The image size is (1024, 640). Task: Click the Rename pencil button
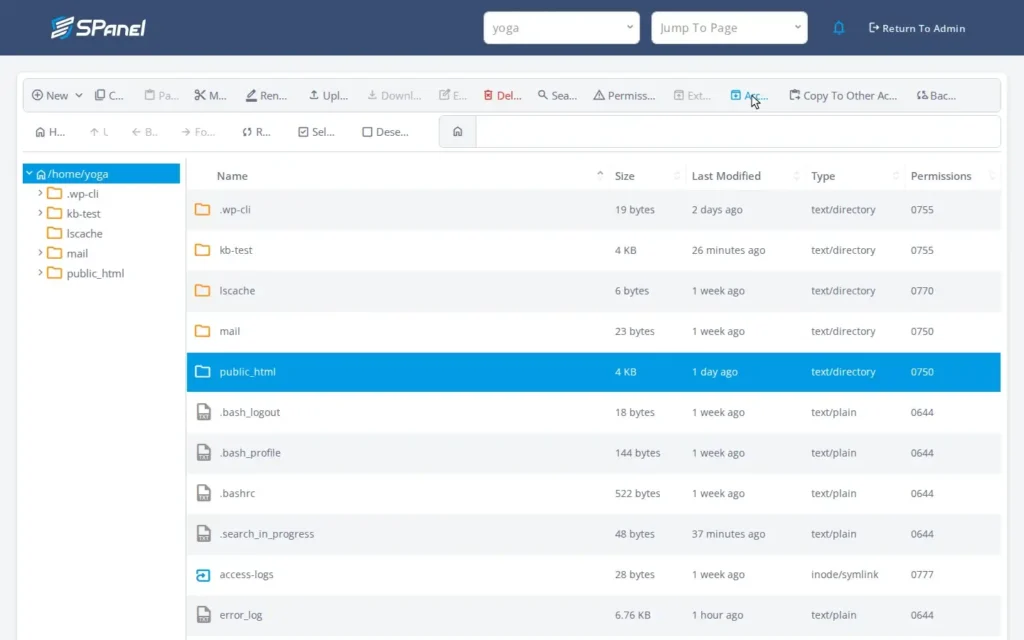pos(266,95)
